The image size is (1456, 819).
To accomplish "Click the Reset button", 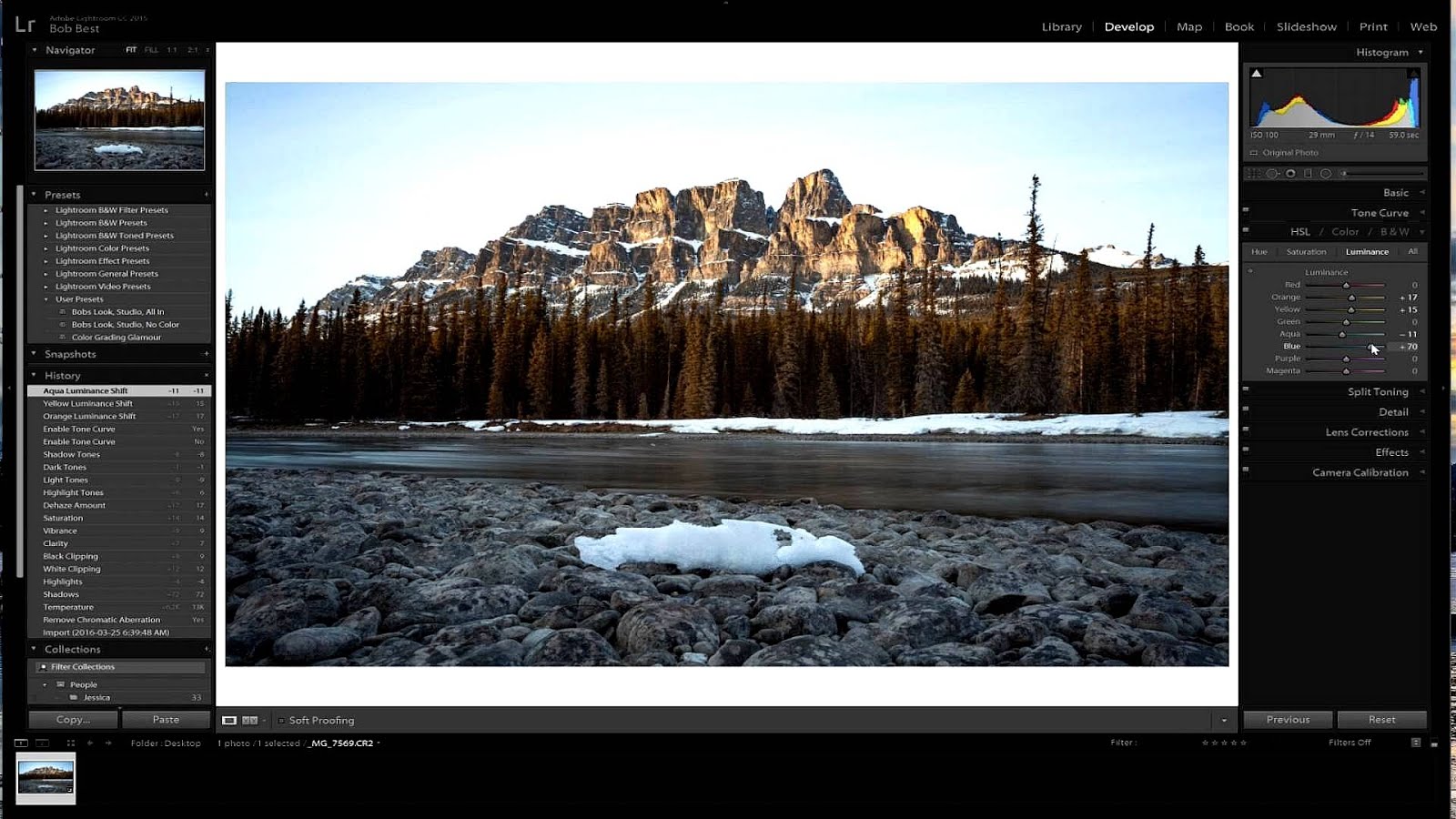I will 1382,719.
